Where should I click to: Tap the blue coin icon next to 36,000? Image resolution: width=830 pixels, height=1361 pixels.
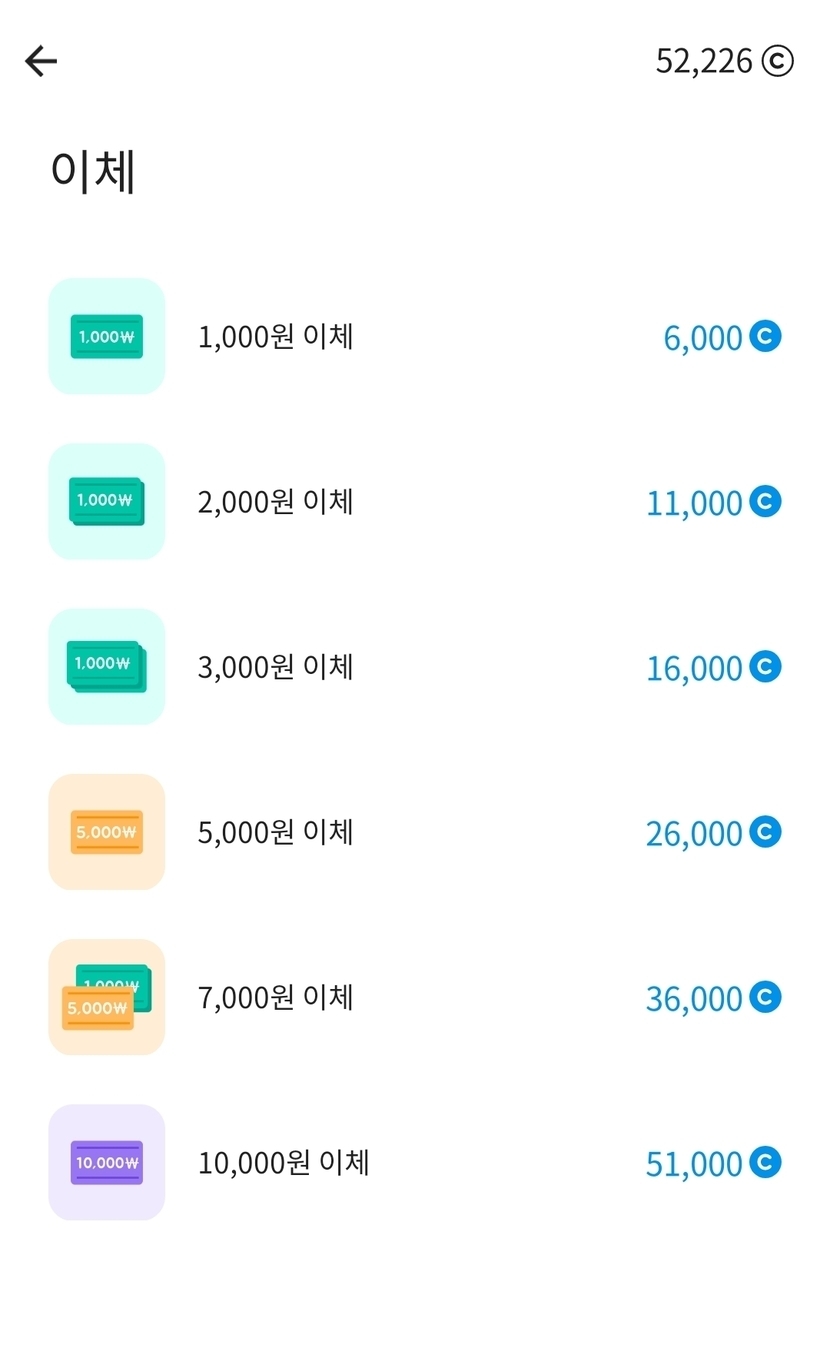click(765, 997)
